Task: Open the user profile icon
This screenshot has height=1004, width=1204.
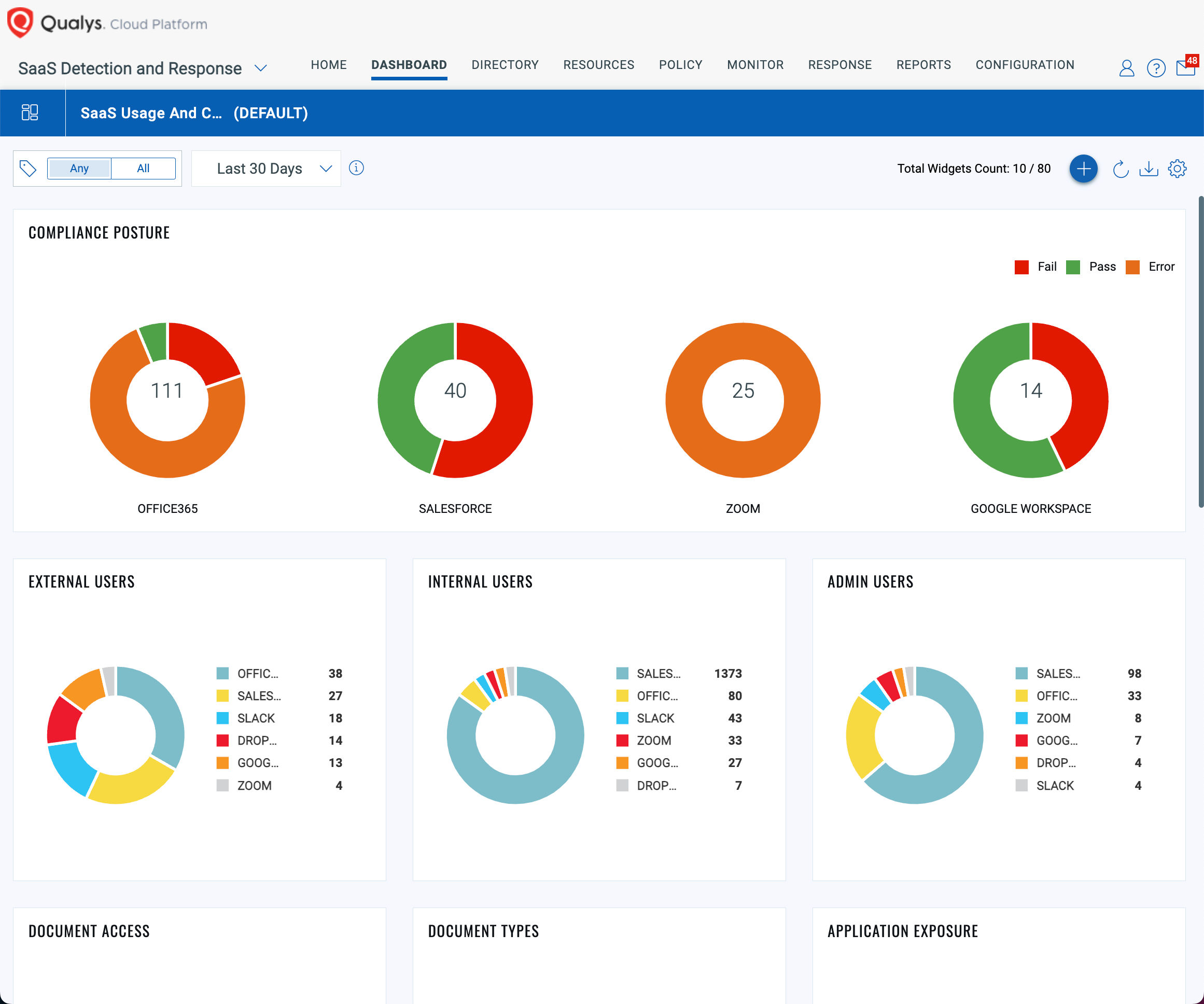Action: pos(1126,68)
